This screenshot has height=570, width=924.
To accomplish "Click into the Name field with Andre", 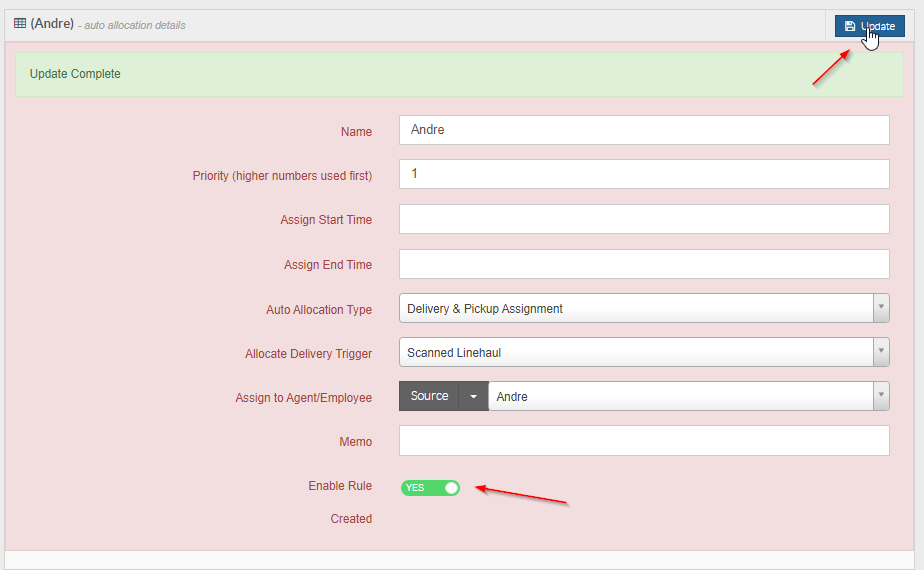I will (x=644, y=130).
